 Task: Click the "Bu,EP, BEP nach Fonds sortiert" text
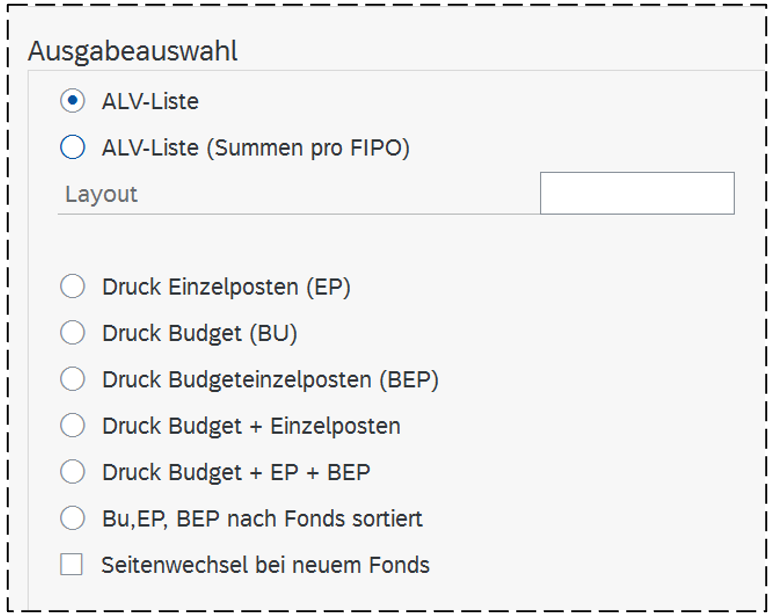[x=262, y=519]
